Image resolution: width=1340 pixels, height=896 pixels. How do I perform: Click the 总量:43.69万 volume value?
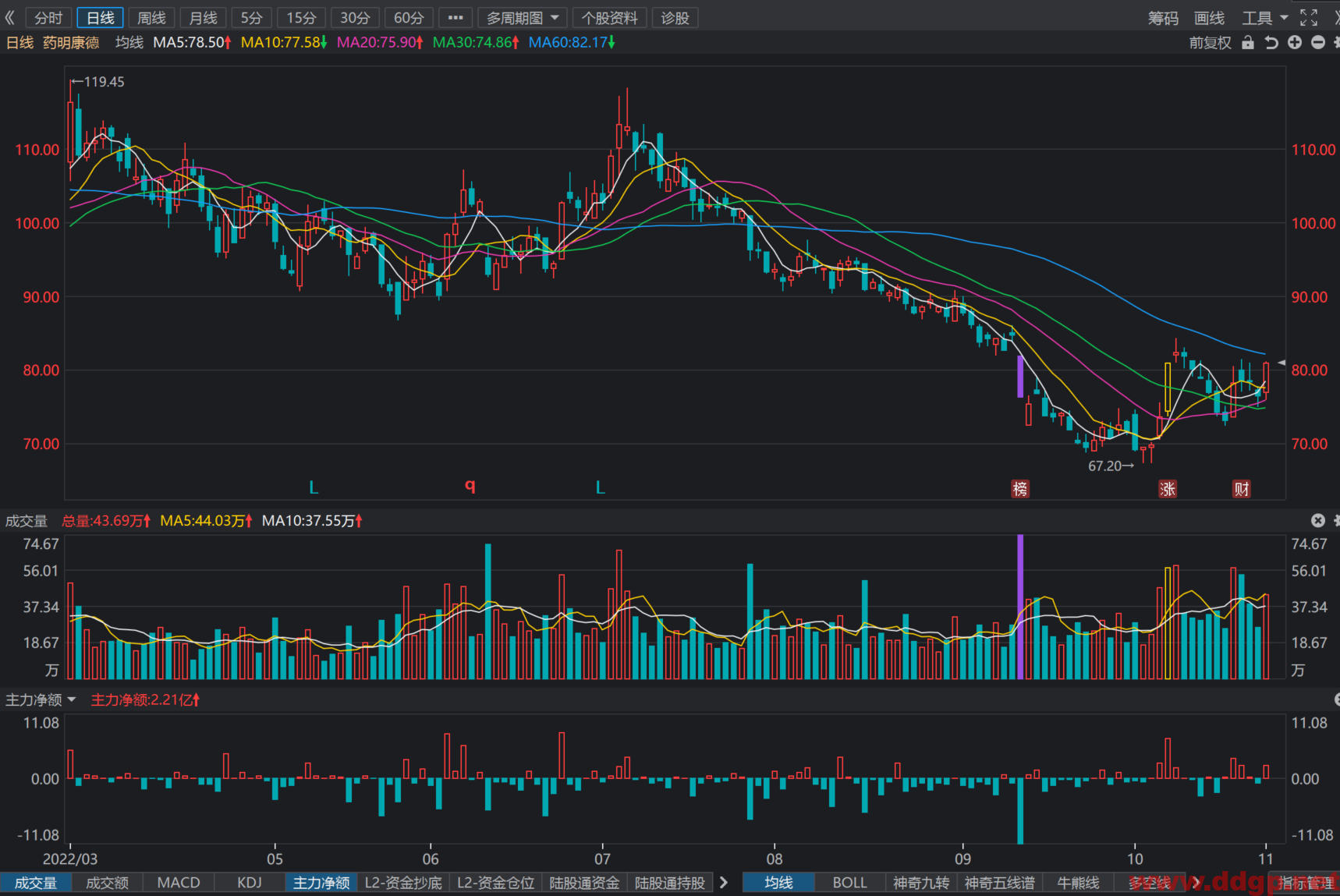tap(106, 520)
